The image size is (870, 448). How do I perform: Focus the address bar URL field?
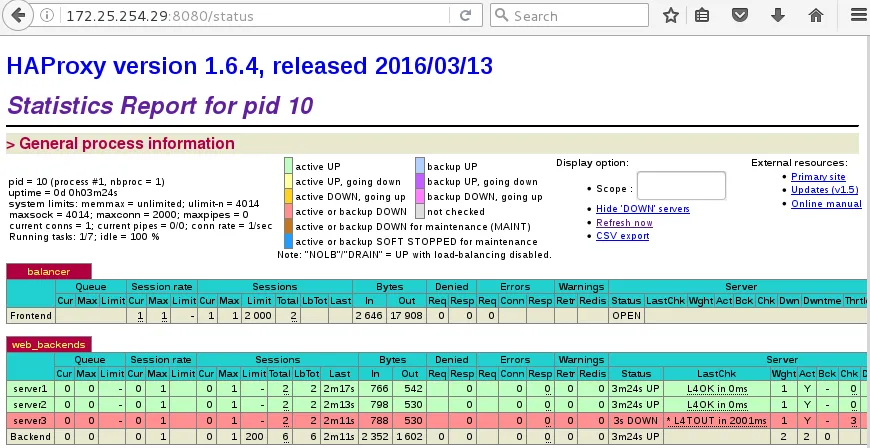point(255,16)
